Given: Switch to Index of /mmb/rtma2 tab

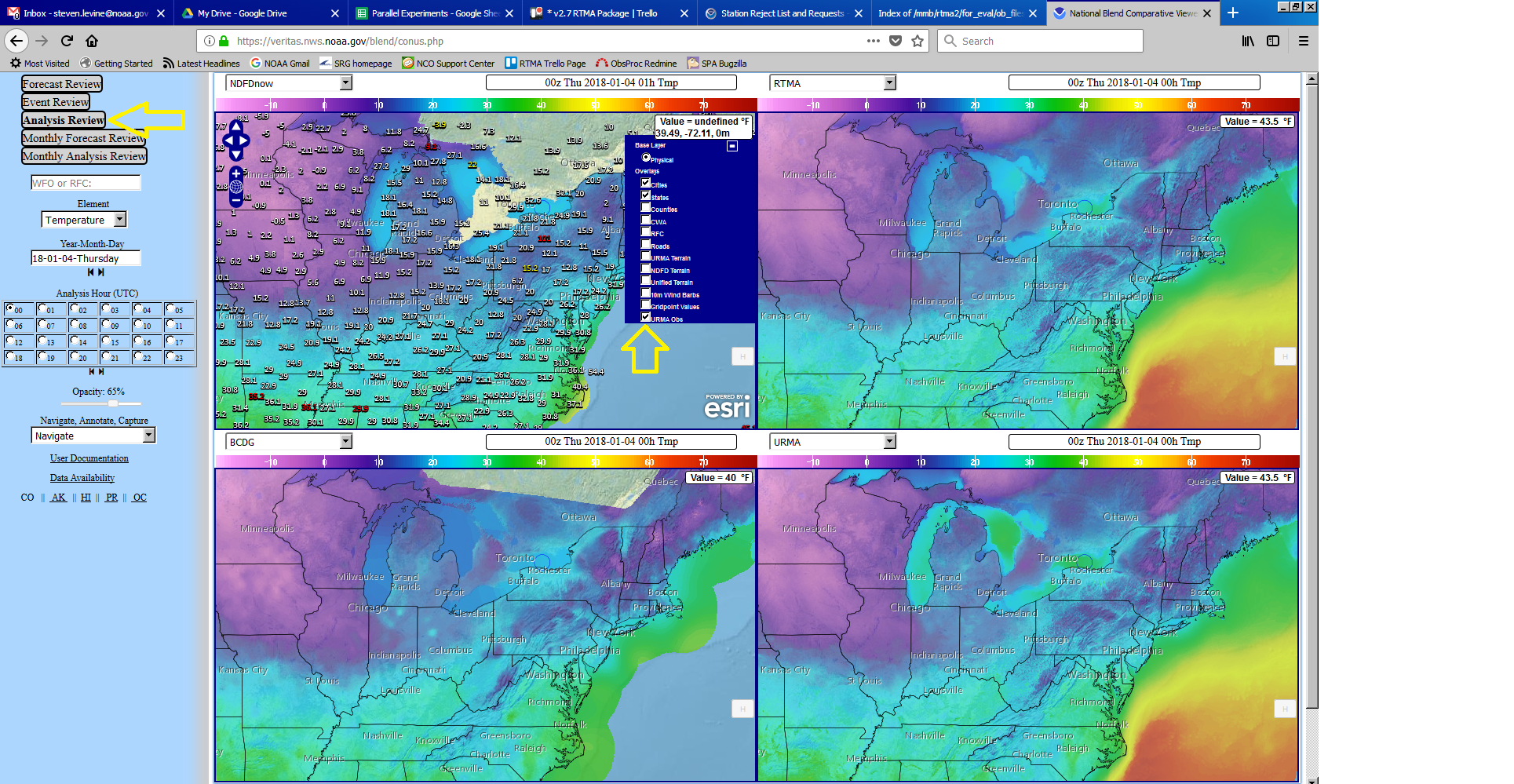Looking at the screenshot, I should tap(958, 13).
